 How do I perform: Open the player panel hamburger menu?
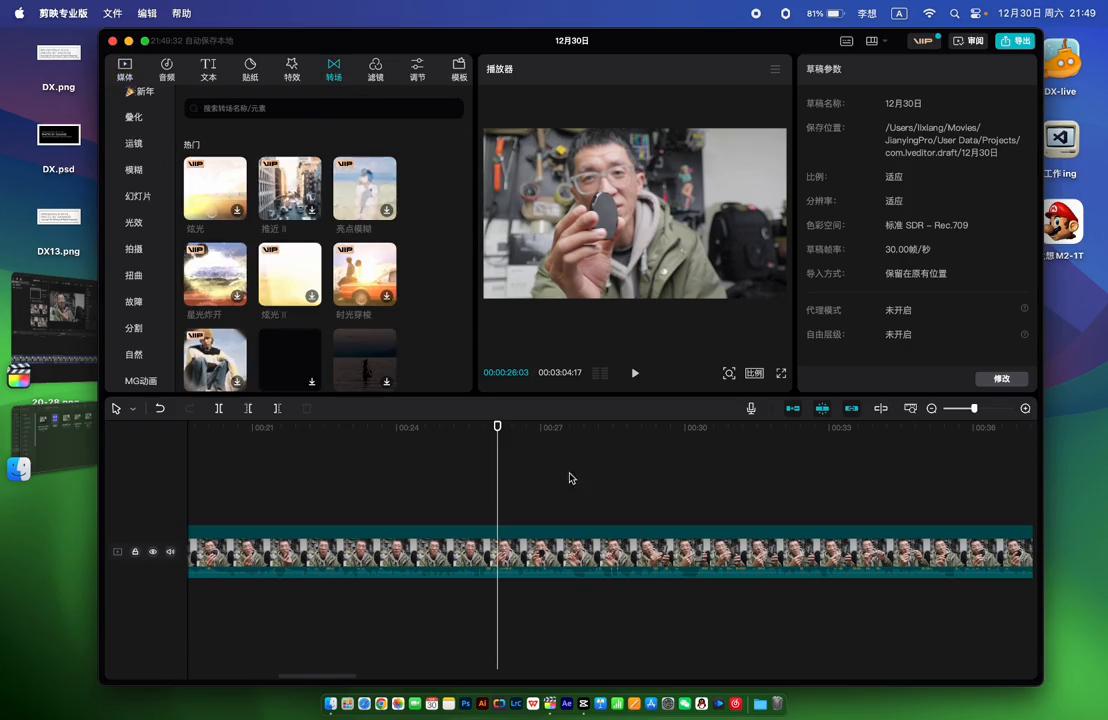(775, 69)
